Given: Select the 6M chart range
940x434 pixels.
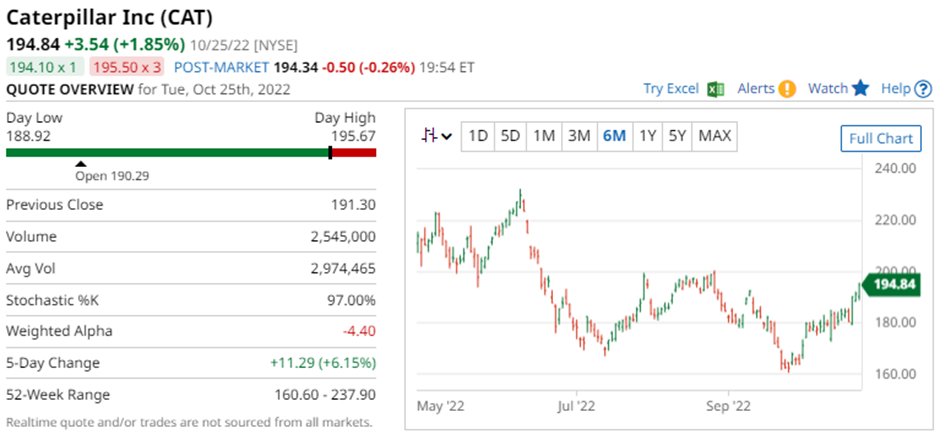Looking at the screenshot, I should (x=614, y=136).
